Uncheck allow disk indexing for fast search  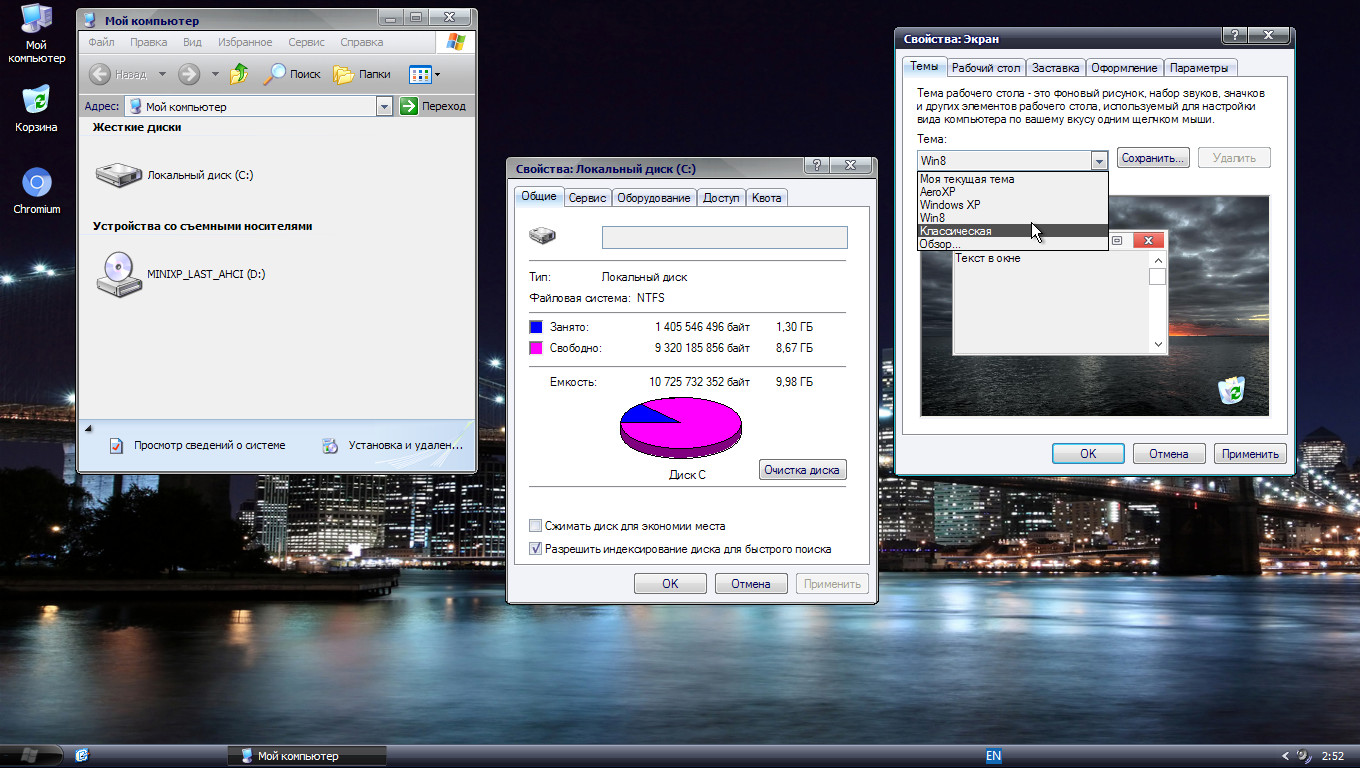click(536, 549)
